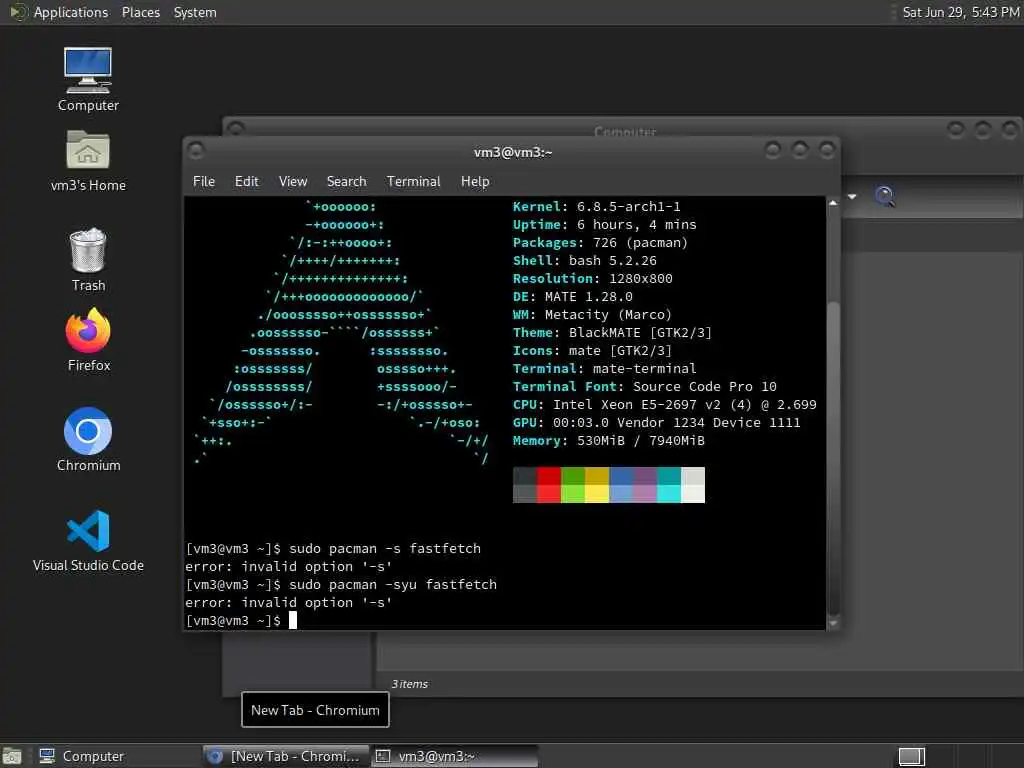Click the cyan color block in terminal
This screenshot has height=768, width=1024.
coord(669,485)
